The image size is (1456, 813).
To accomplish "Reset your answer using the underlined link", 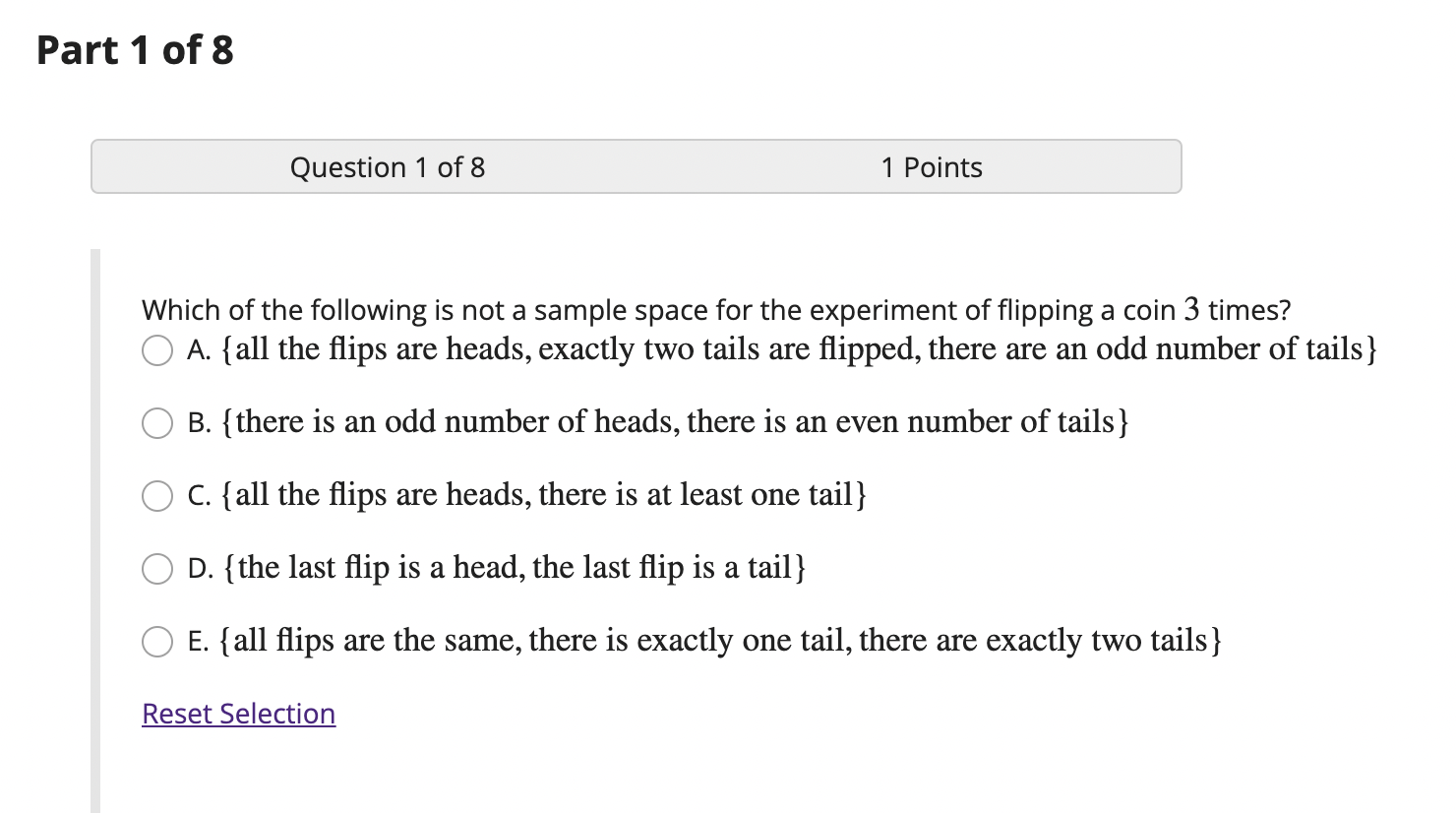I will pos(237,714).
